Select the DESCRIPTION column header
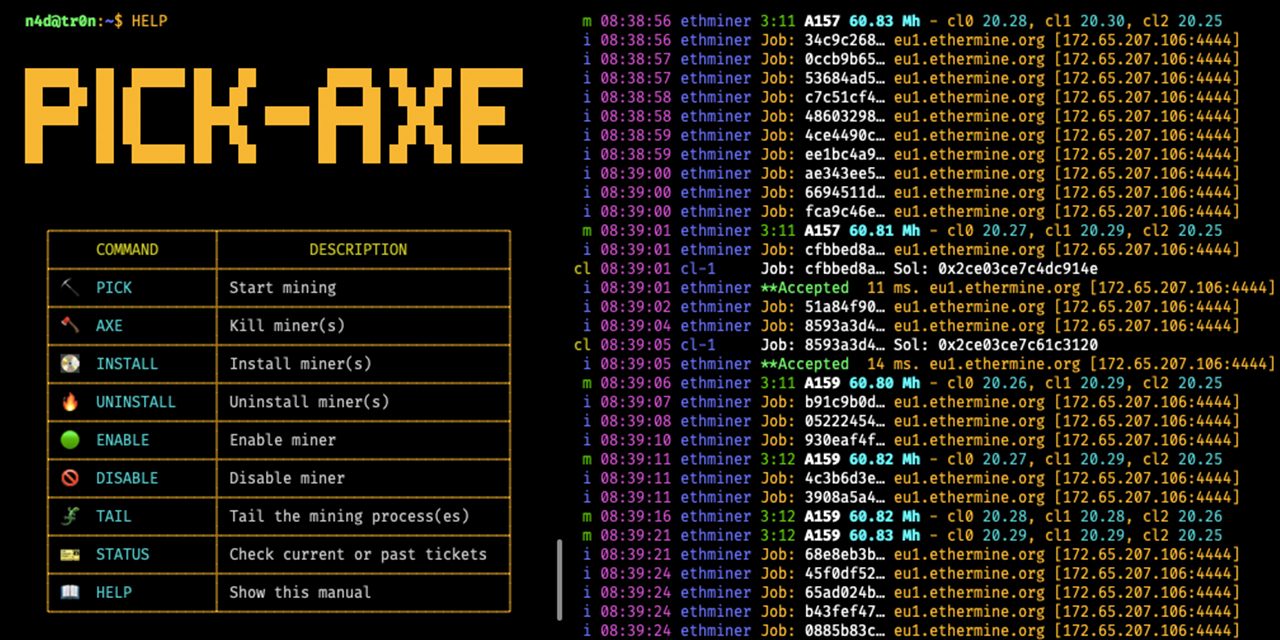 point(358,249)
